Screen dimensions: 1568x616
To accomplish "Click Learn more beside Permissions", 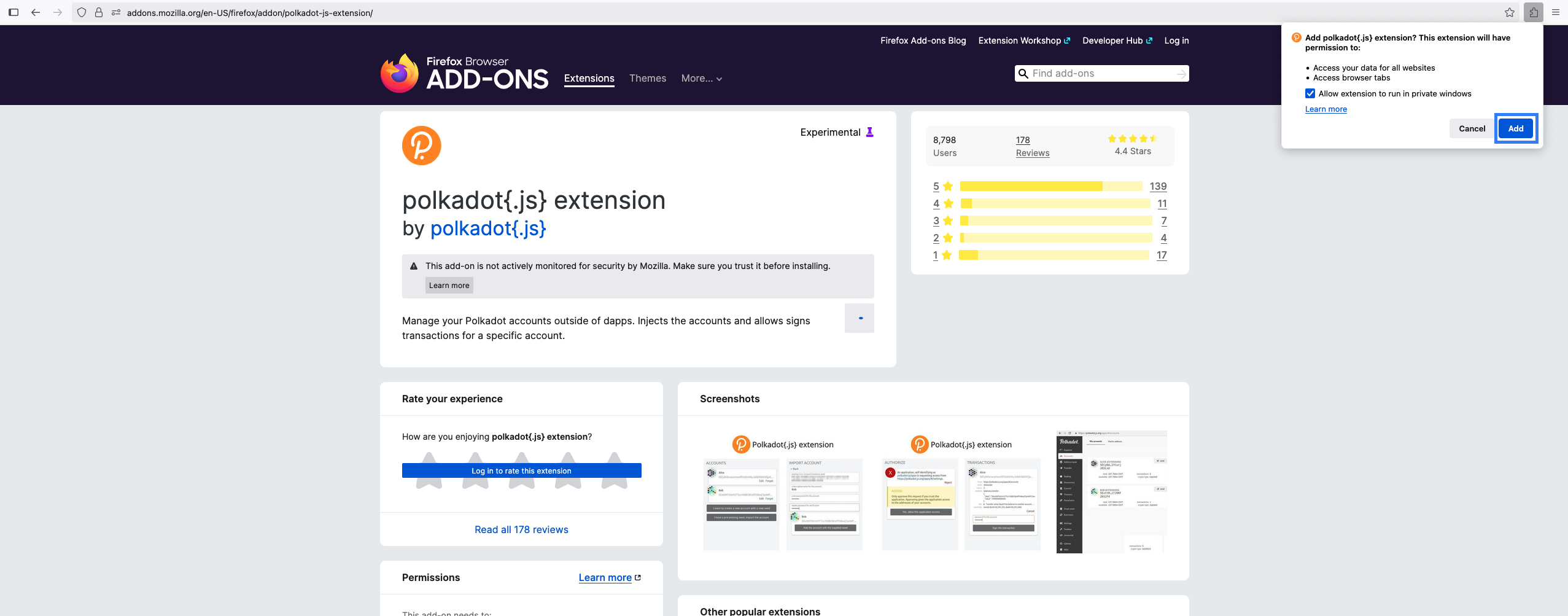I will point(610,578).
